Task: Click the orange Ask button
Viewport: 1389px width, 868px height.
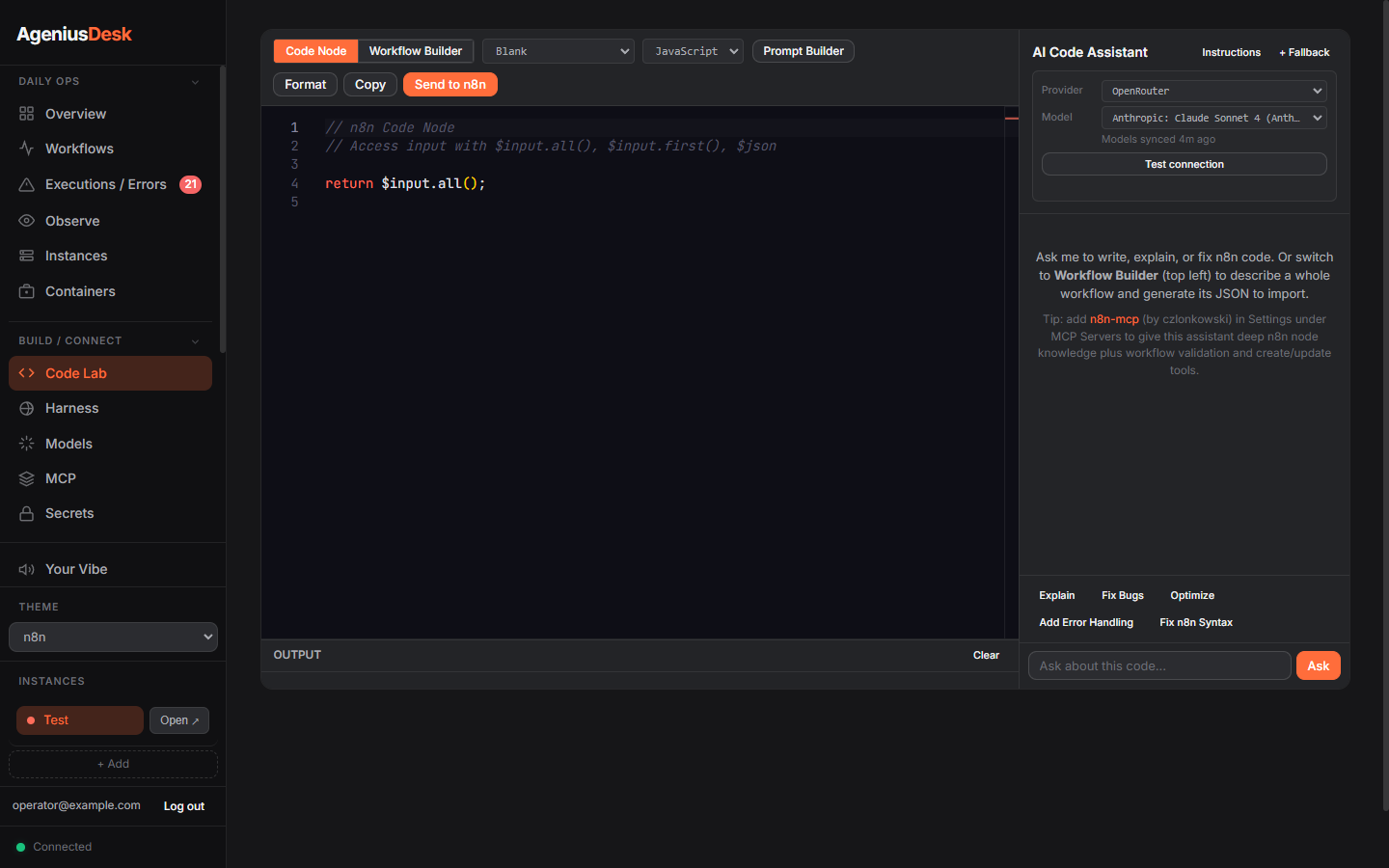Action: (x=1319, y=665)
